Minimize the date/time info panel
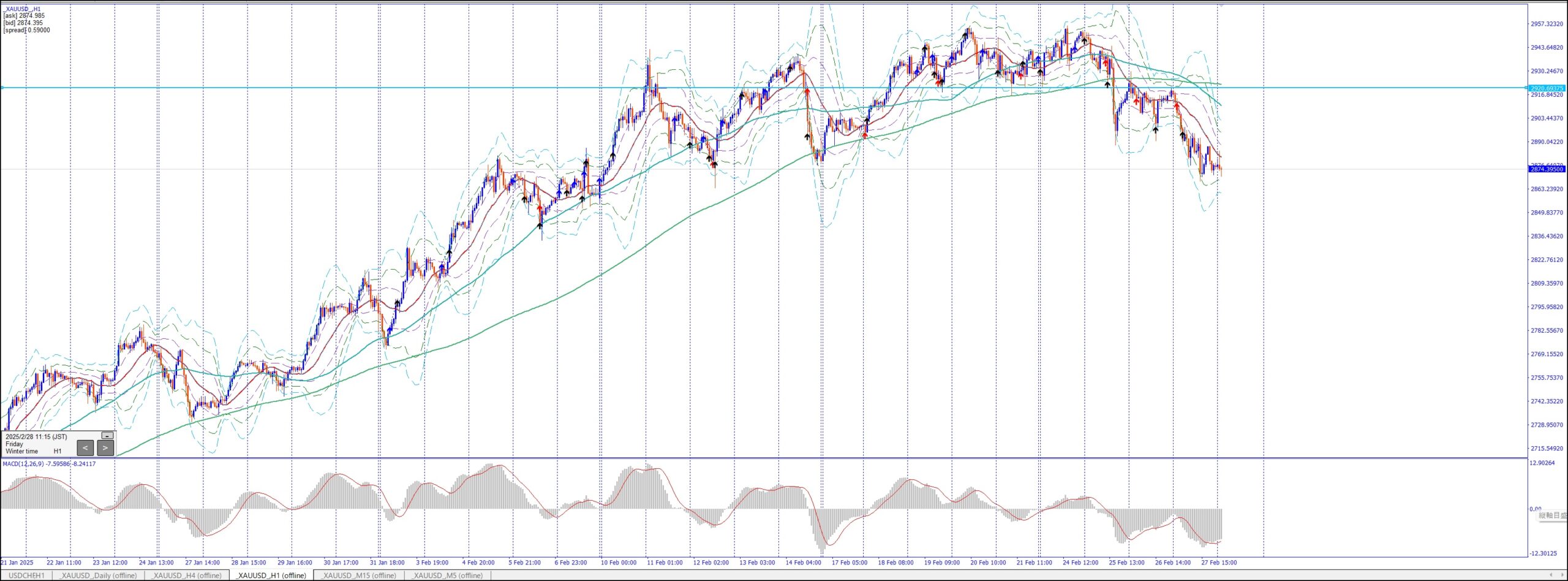This screenshot has width=1568, height=581. pyautogui.click(x=107, y=436)
